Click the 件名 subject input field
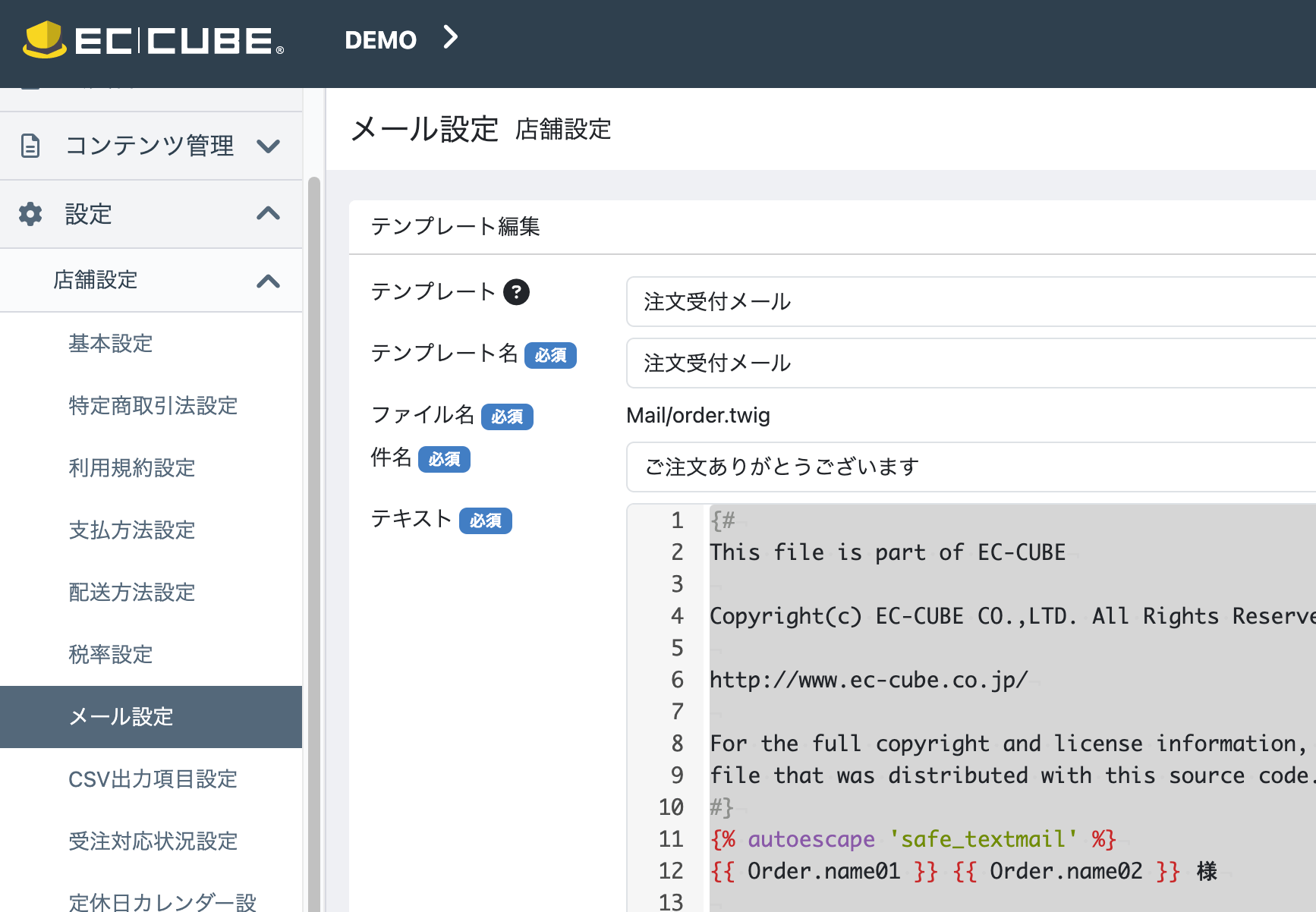The image size is (1316, 912). click(x=971, y=467)
